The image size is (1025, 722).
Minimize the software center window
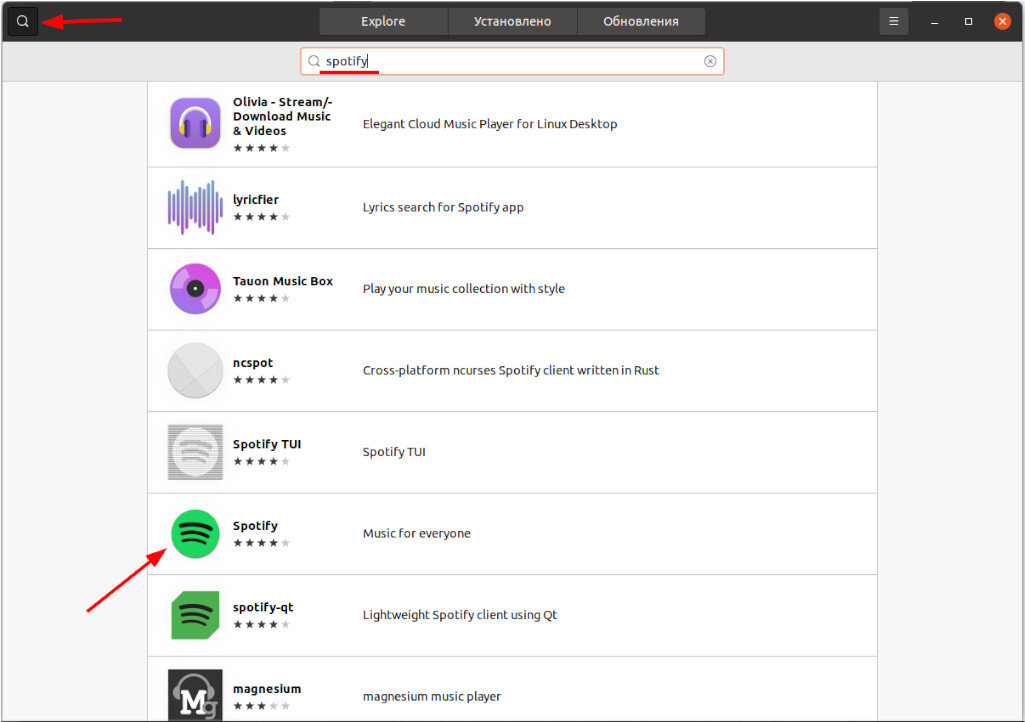coord(935,22)
